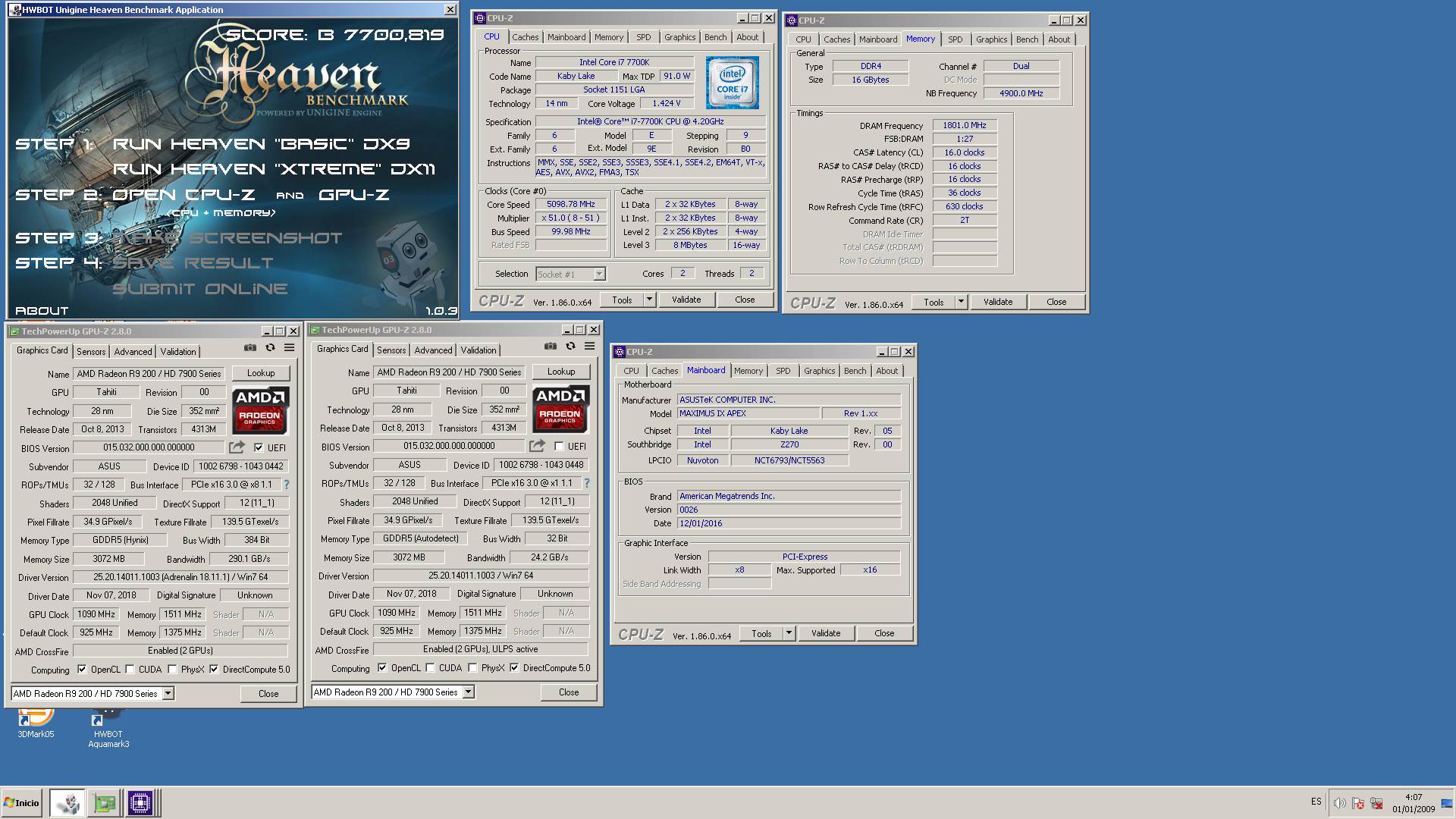Click the BIOS share icon in left GPU-Z
Viewport: 1456px width, 819px height.
pyautogui.click(x=237, y=447)
